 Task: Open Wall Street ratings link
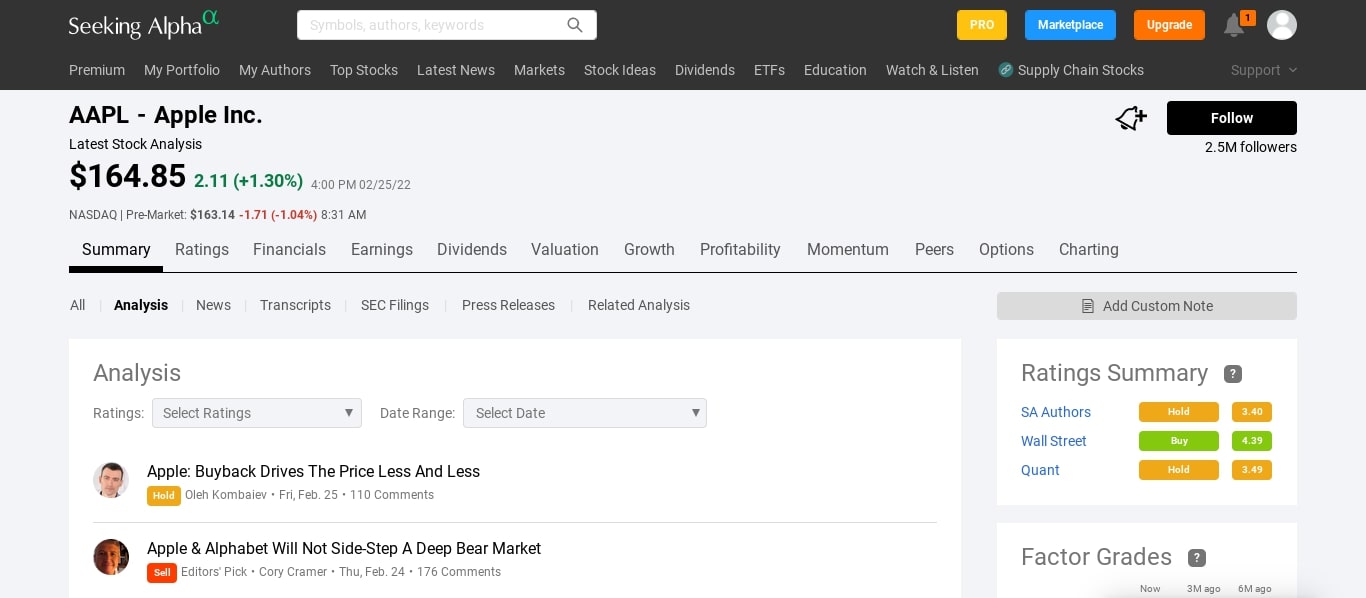pyautogui.click(x=1053, y=441)
